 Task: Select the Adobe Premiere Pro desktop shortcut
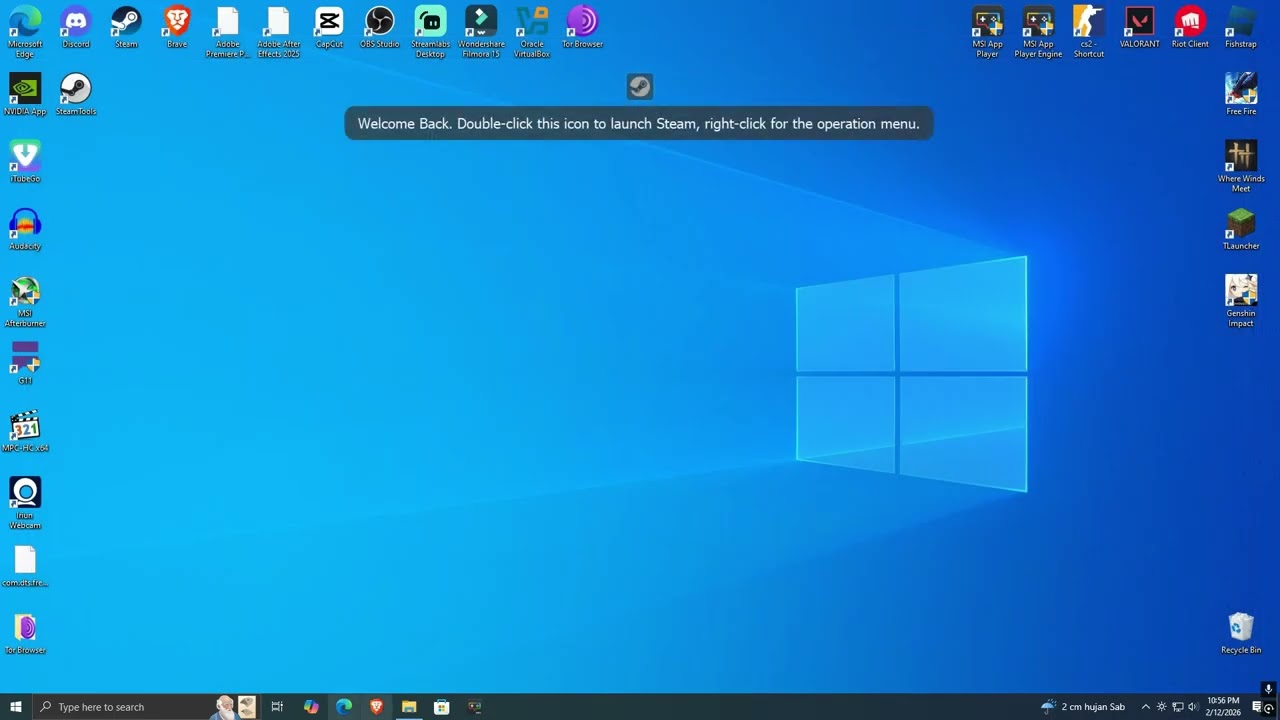point(227,32)
